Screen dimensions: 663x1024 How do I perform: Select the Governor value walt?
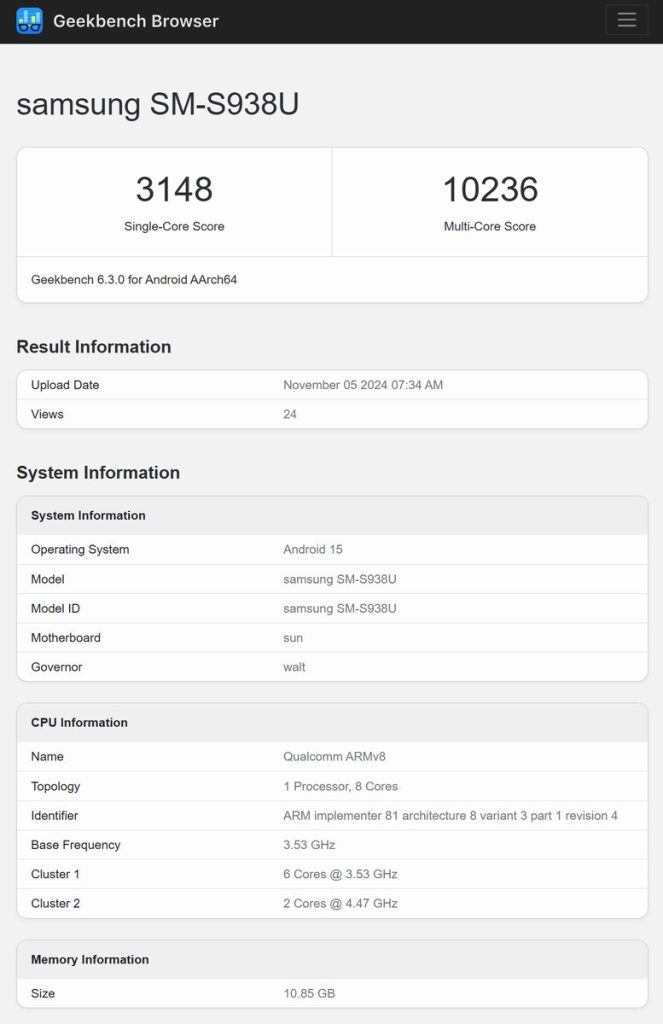tap(294, 667)
